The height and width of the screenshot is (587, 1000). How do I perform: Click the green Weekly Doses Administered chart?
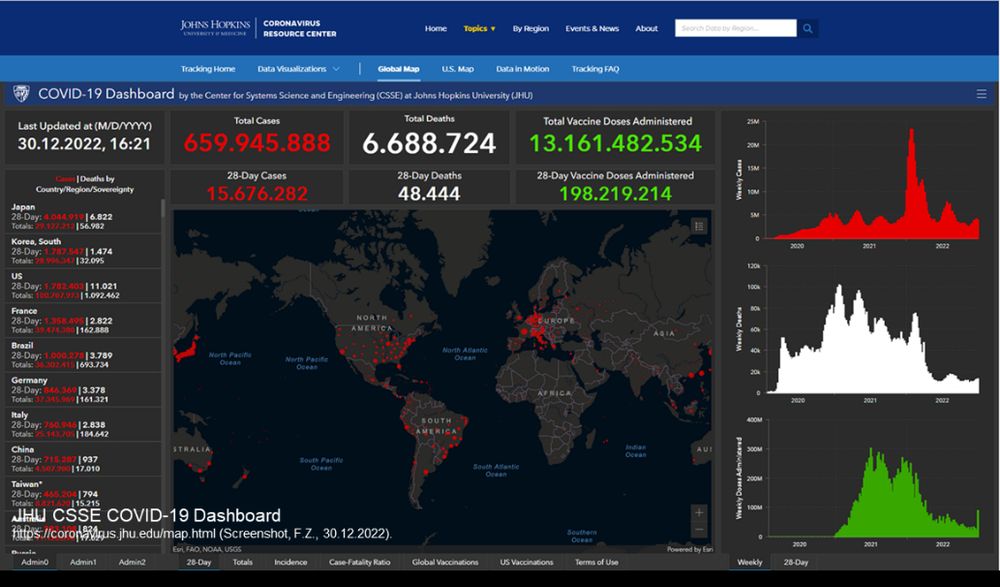(857, 482)
